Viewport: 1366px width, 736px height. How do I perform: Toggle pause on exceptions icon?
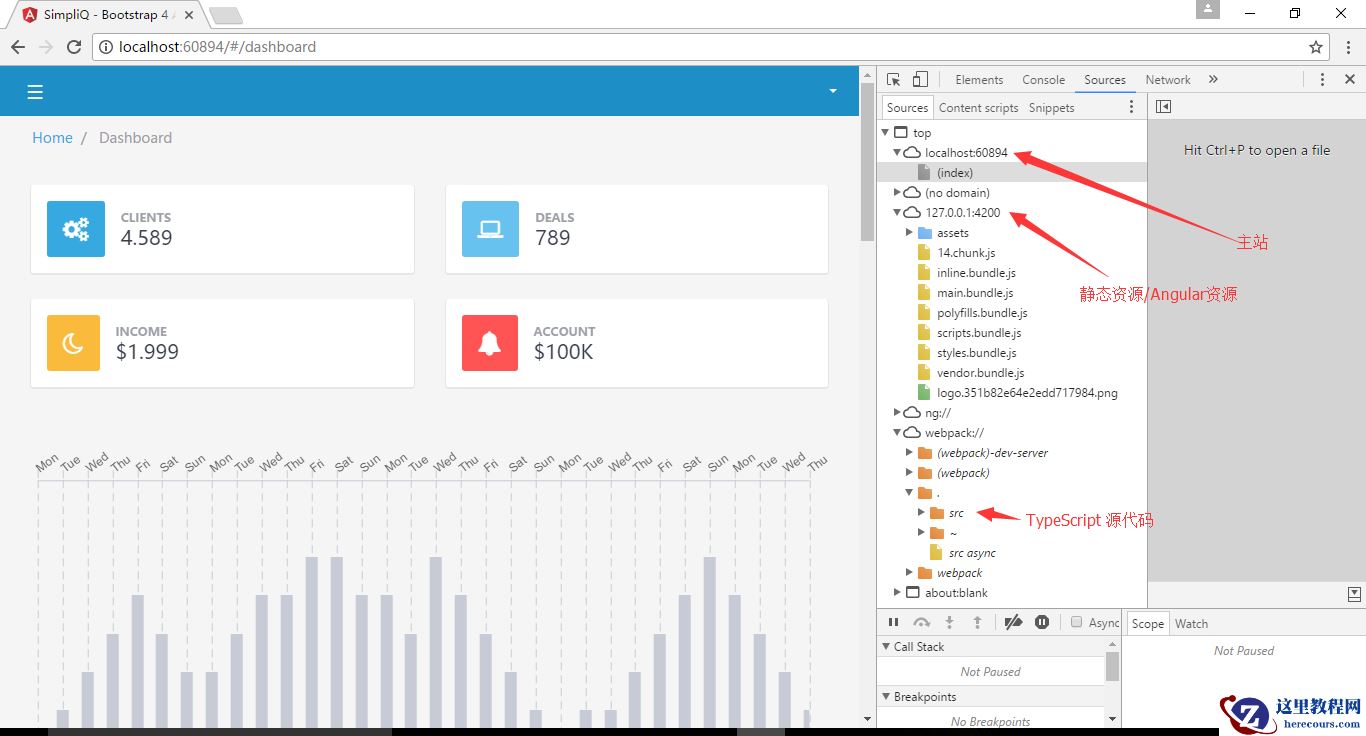click(x=1042, y=622)
